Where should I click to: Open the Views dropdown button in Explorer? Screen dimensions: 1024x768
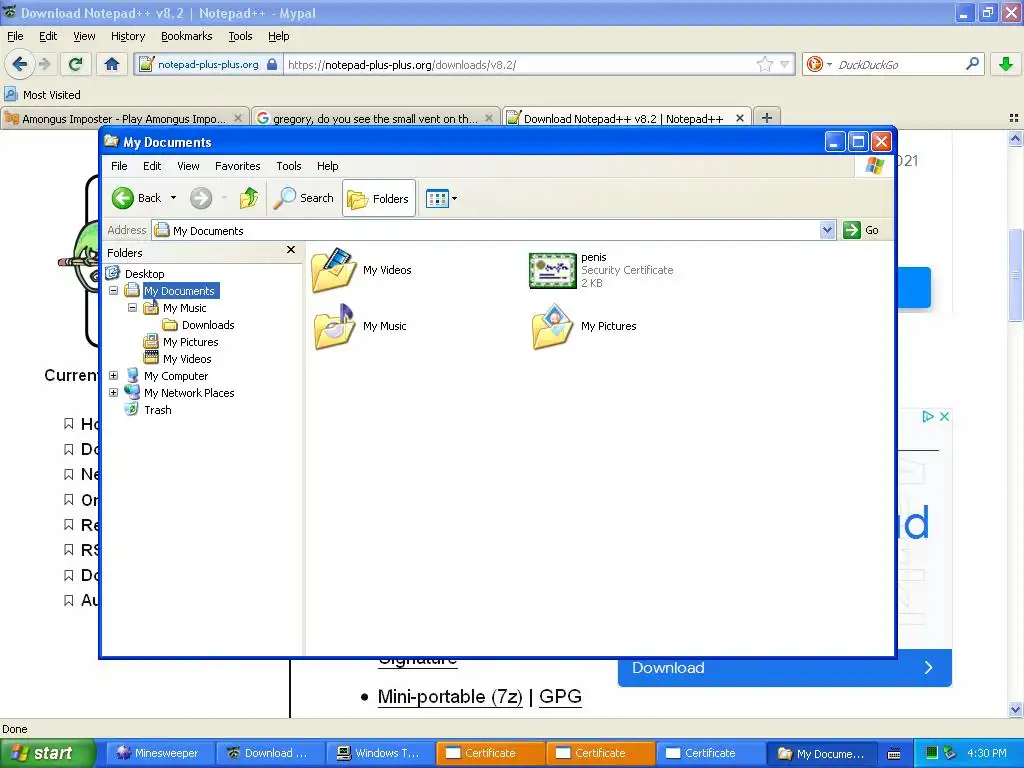441,199
